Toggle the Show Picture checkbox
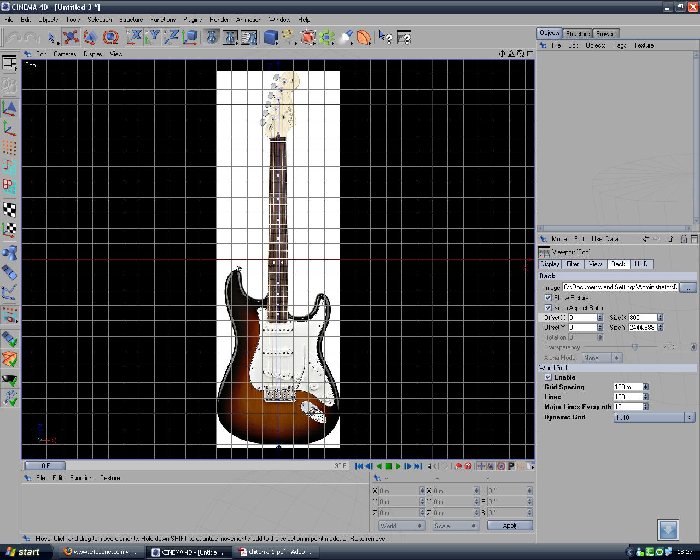Screen dimensions: 700x560 coord(548,297)
